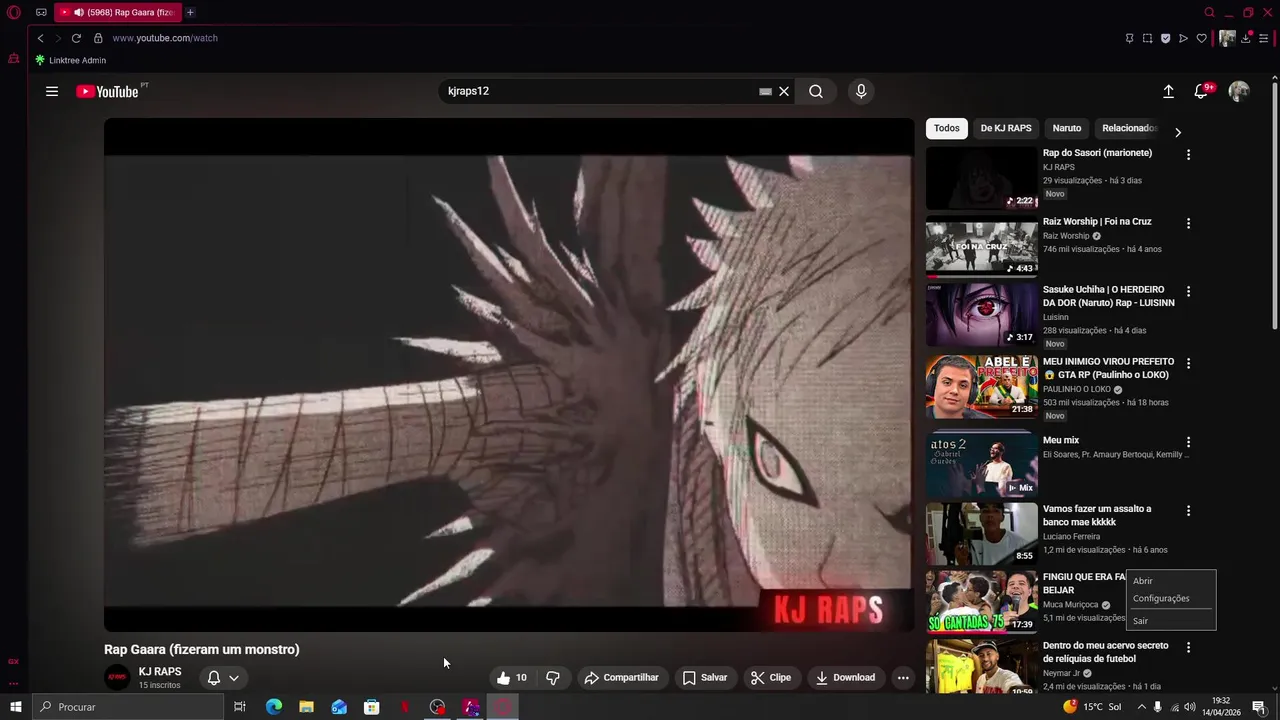Viewport: 1280px width, 720px height.
Task: Open the Linktree Admin bookmark
Action: coord(70,60)
